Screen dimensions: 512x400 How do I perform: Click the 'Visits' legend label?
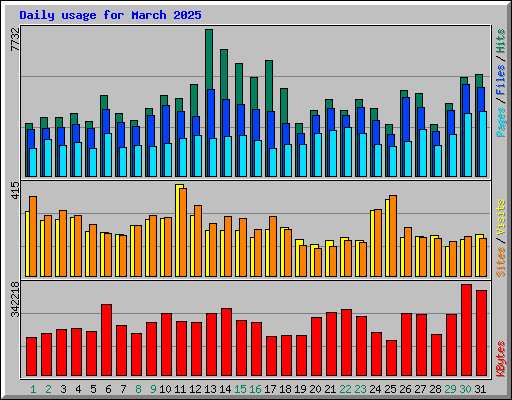coord(500,217)
